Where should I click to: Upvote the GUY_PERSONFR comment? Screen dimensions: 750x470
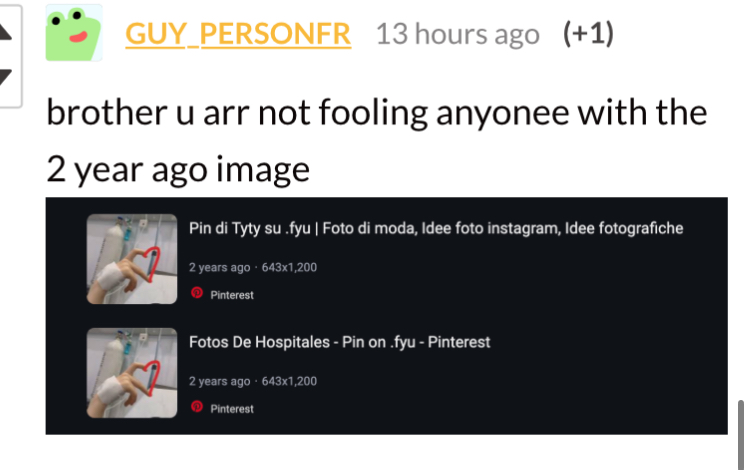tap(5, 31)
